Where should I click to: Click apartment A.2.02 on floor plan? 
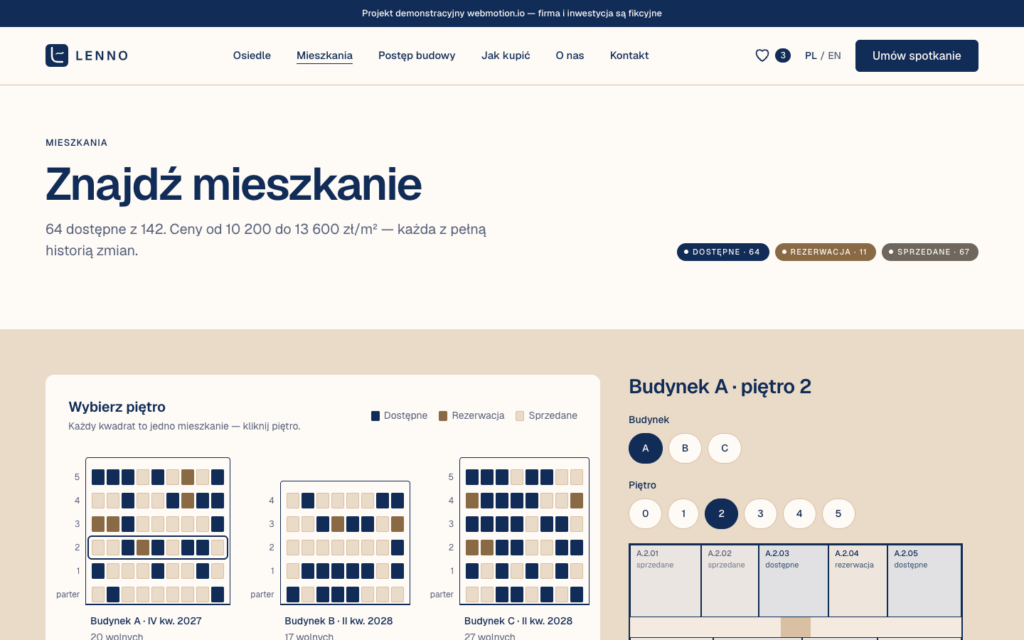coord(729,581)
